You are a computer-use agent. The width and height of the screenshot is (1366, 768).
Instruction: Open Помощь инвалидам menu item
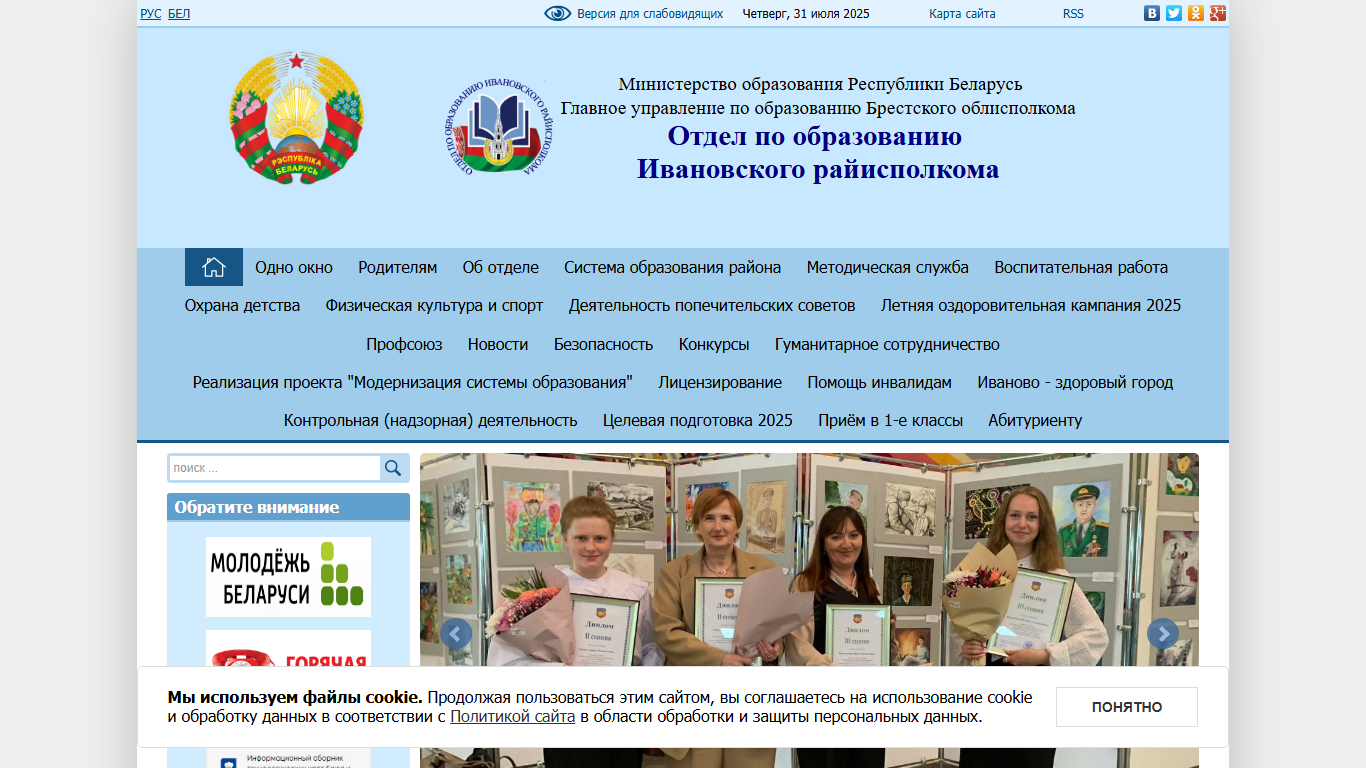coord(880,382)
